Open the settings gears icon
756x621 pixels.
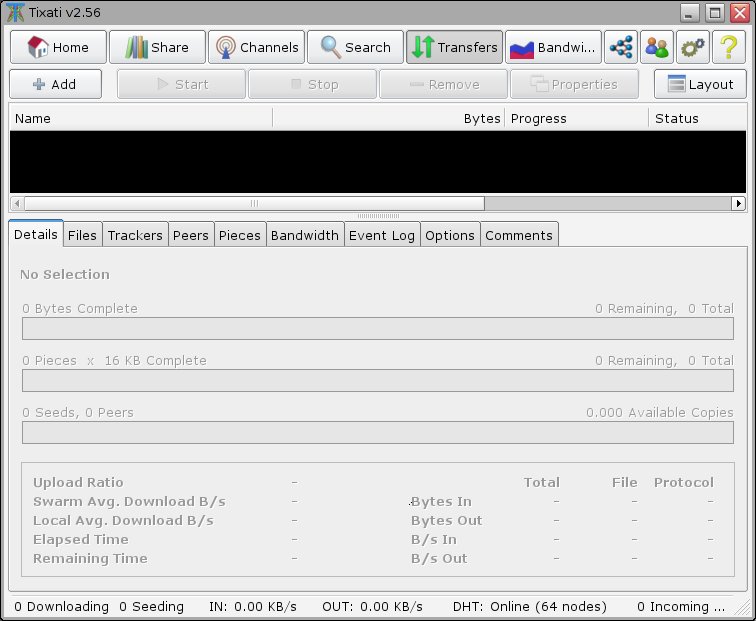(693, 47)
